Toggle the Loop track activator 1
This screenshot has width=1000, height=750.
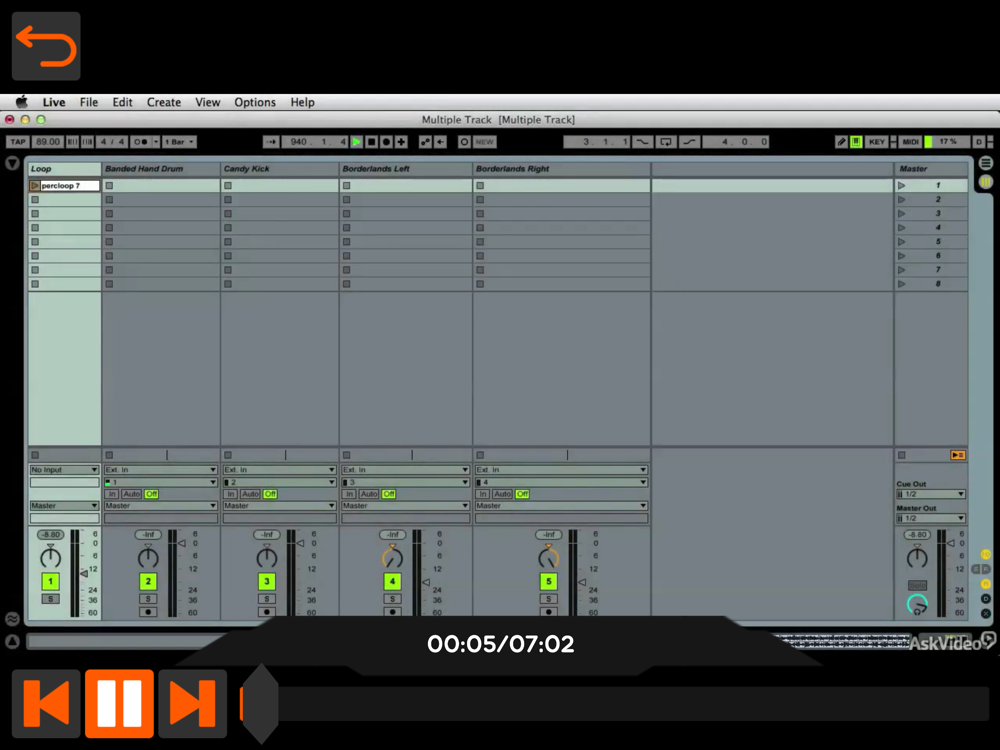point(50,581)
